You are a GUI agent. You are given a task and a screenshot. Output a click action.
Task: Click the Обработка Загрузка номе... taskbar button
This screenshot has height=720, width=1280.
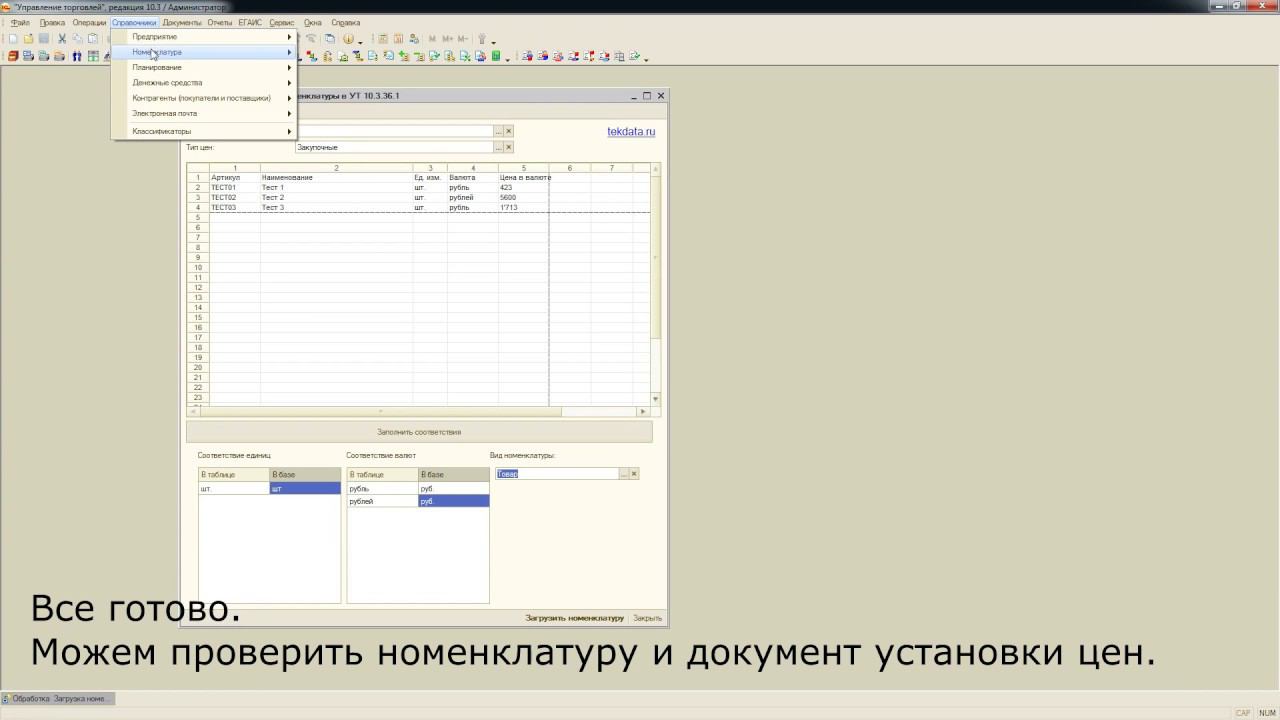(x=59, y=698)
